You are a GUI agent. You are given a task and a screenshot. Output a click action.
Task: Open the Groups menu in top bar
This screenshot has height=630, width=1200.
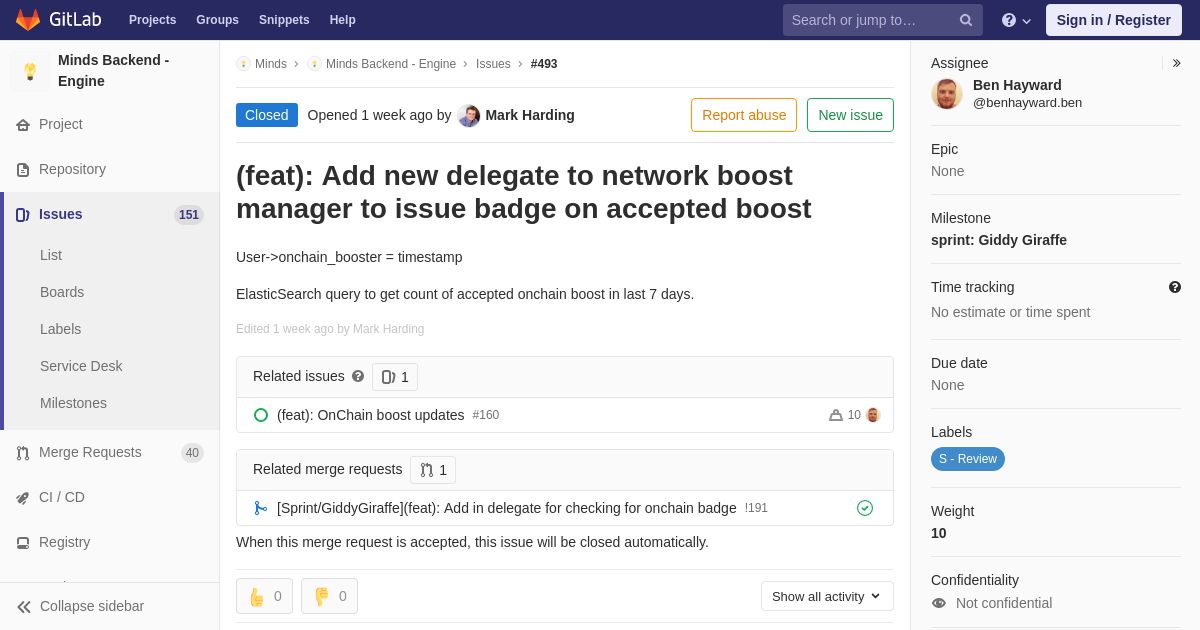coord(217,20)
